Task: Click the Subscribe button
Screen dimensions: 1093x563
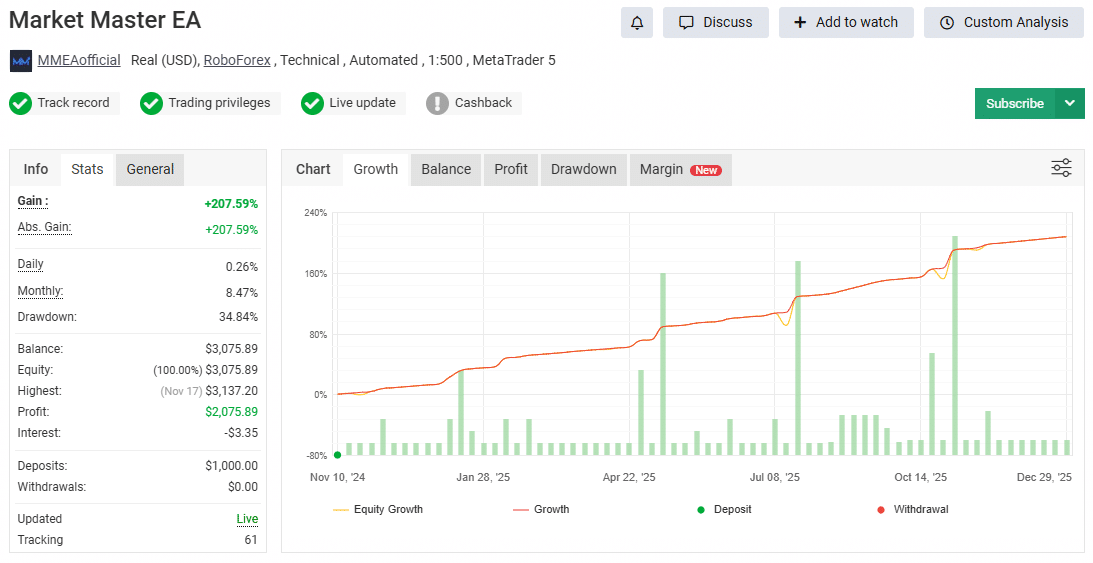Action: (x=1015, y=103)
